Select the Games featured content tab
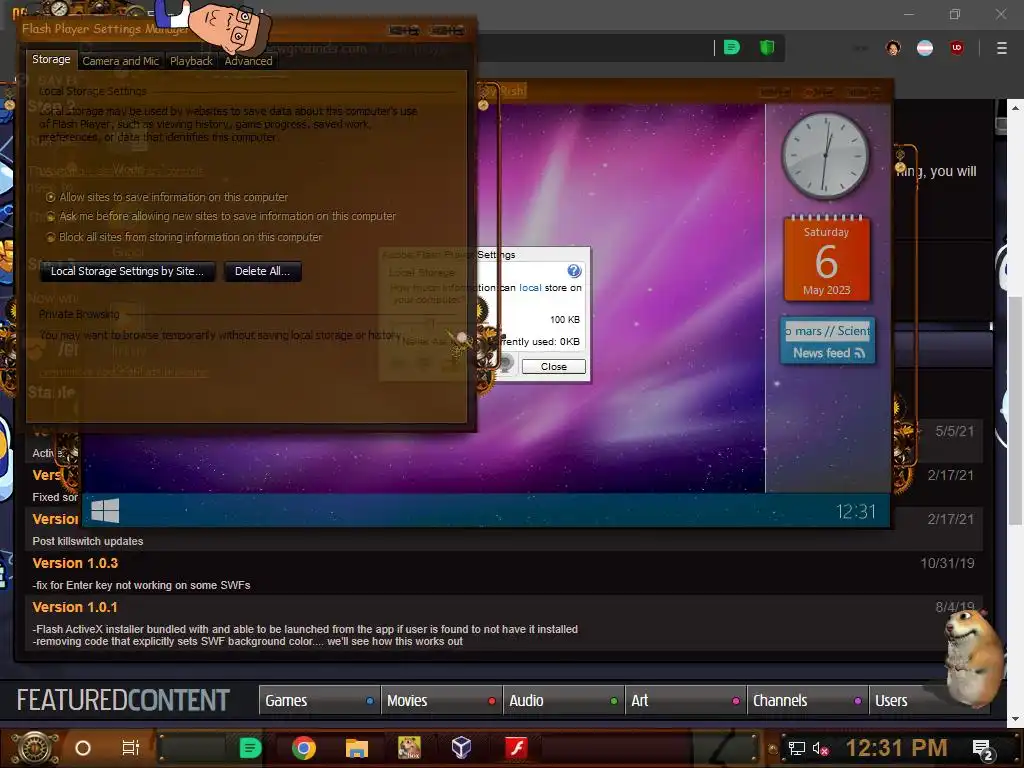Viewport: 1024px width, 768px height. [320, 700]
